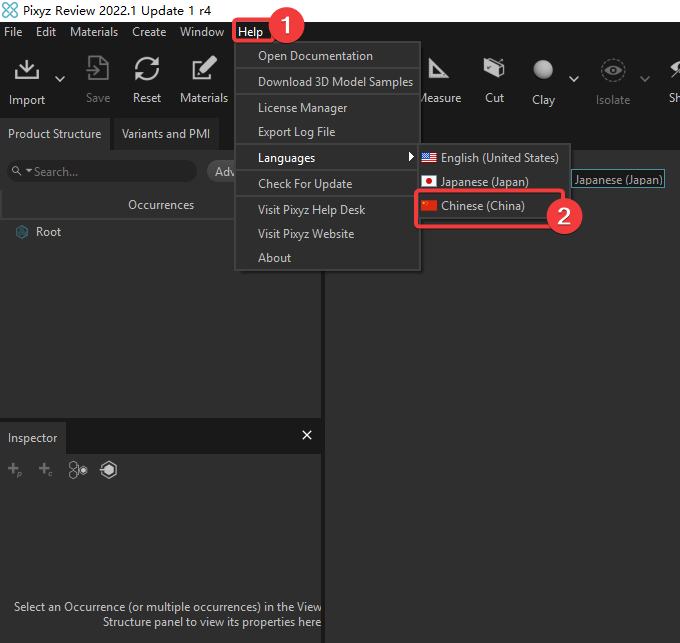The height and width of the screenshot is (643, 680).
Task: Activate the Cut tool icon
Action: pyautogui.click(x=494, y=68)
